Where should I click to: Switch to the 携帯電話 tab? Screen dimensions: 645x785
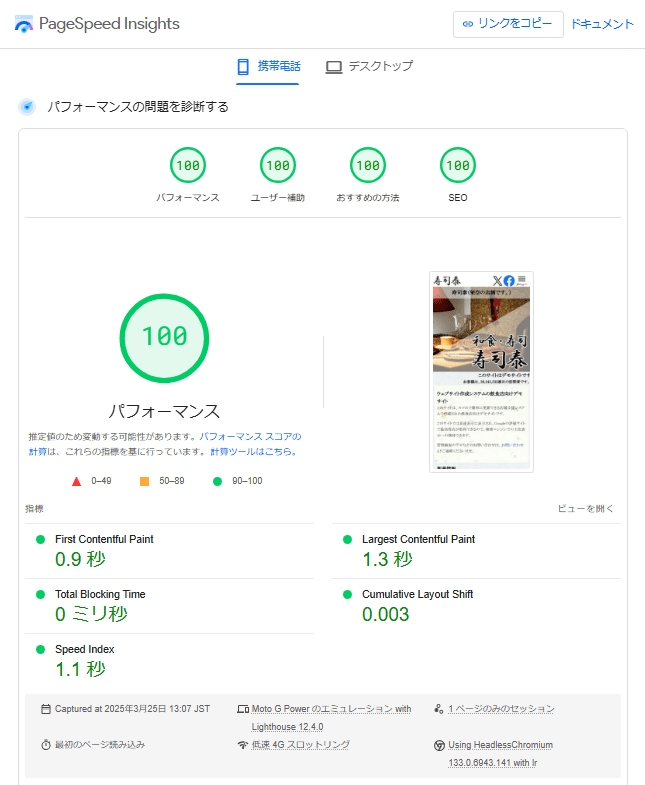(267, 67)
